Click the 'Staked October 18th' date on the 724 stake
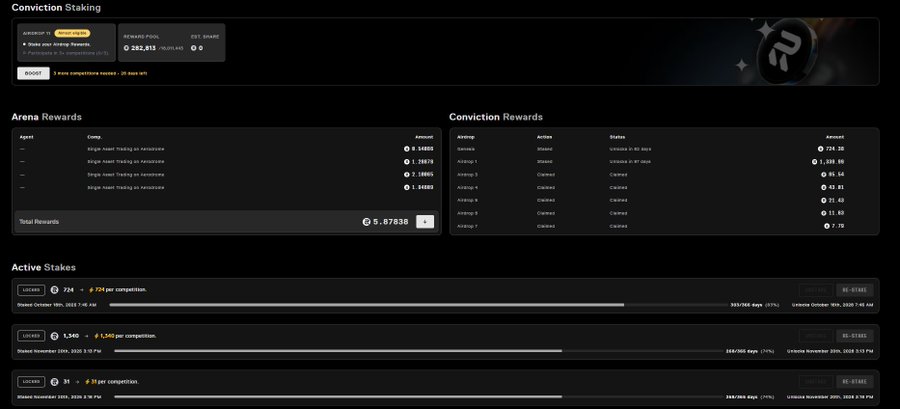This screenshot has height=409, width=900. click(x=57, y=305)
